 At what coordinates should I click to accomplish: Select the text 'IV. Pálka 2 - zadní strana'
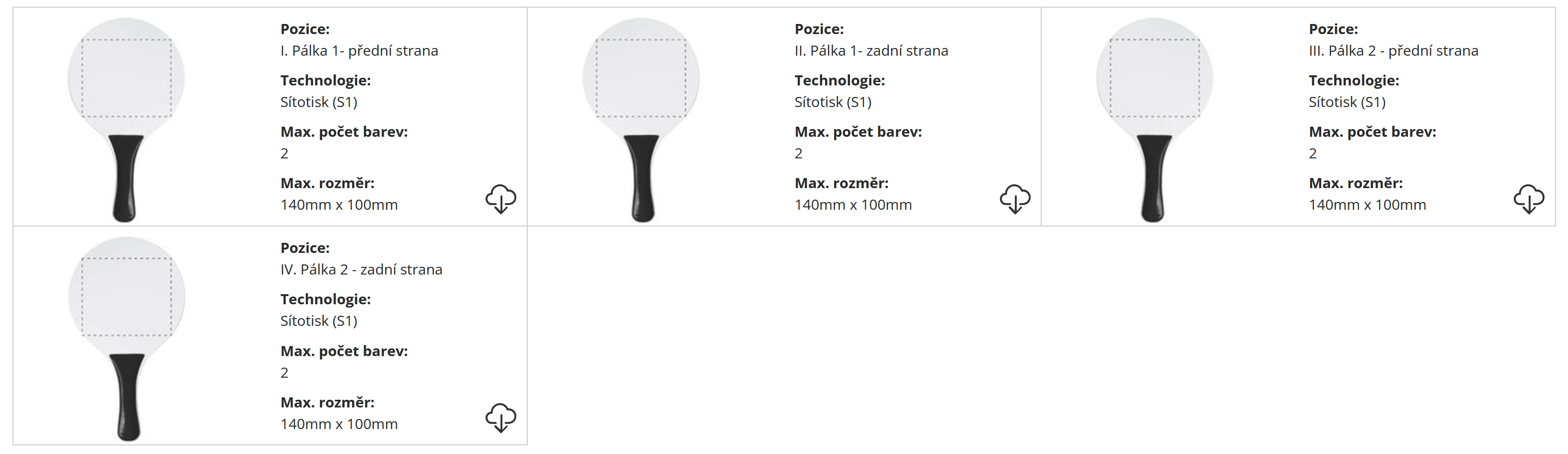[361, 270]
